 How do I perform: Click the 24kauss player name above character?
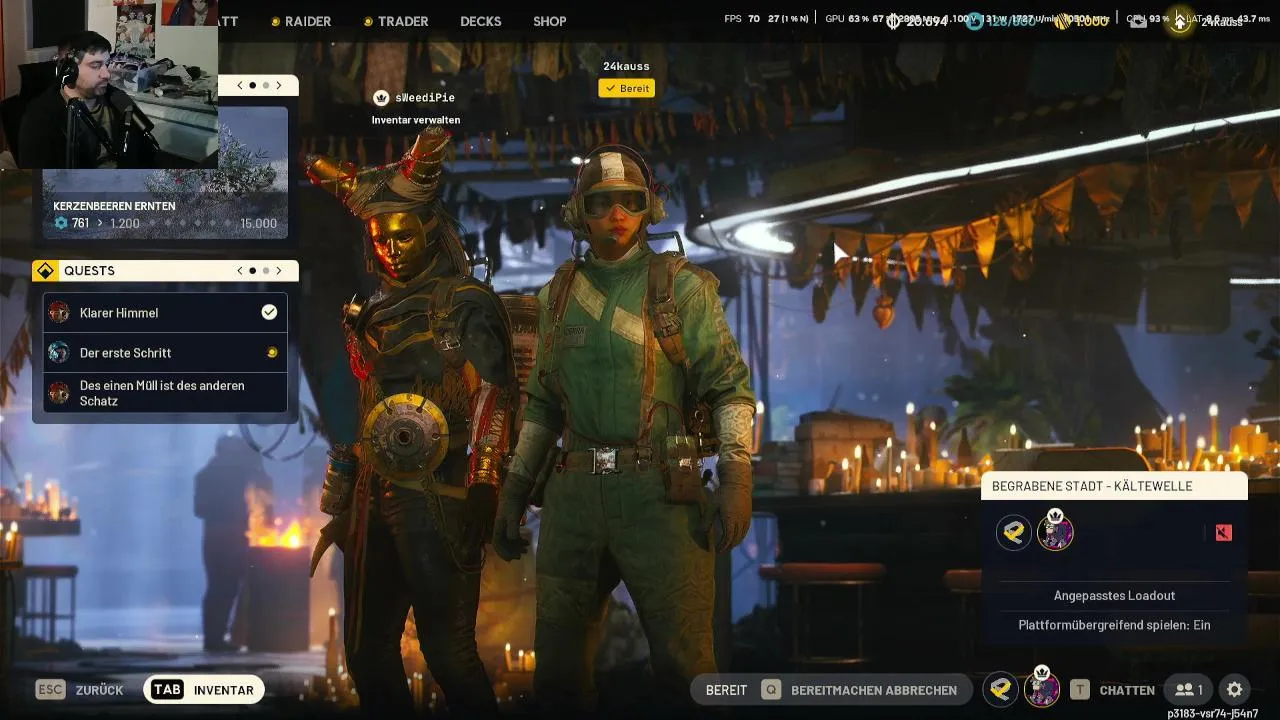[626, 67]
